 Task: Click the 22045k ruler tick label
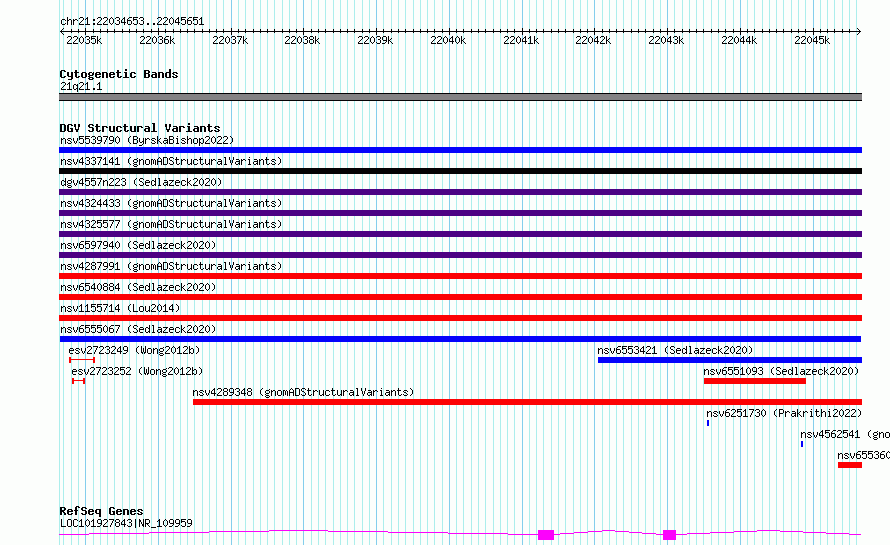click(812, 40)
